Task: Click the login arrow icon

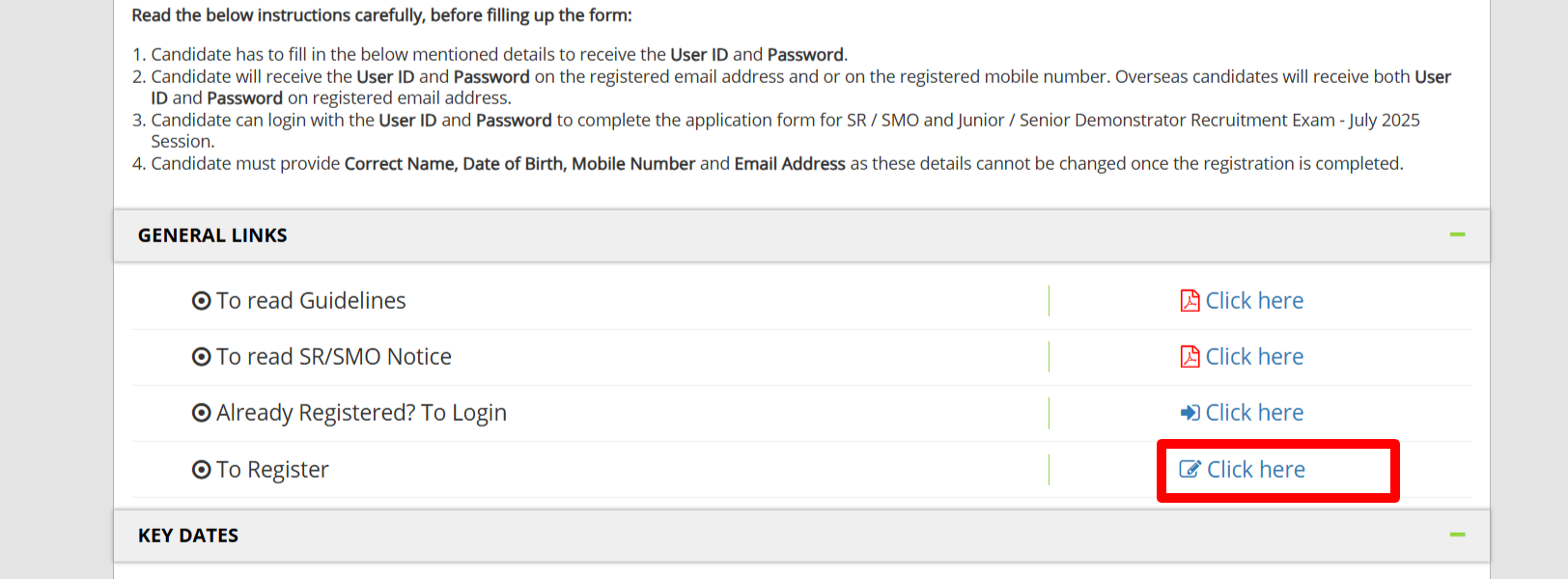Action: coord(1190,412)
